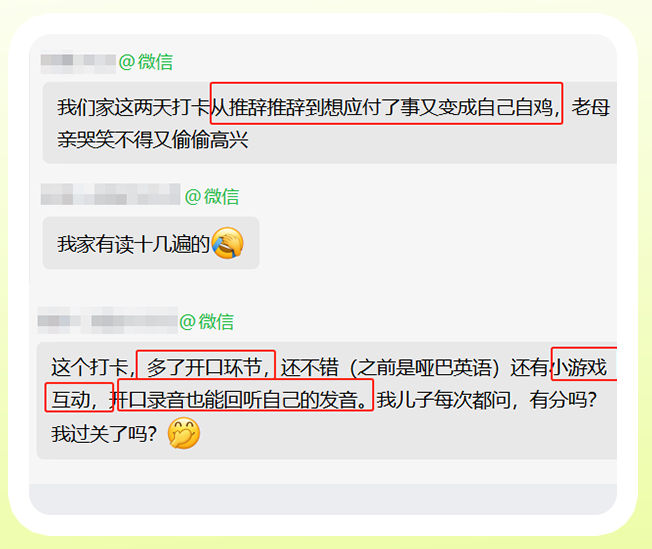
Task: Click the thinking-smile emoji in third message
Action: [x=183, y=433]
